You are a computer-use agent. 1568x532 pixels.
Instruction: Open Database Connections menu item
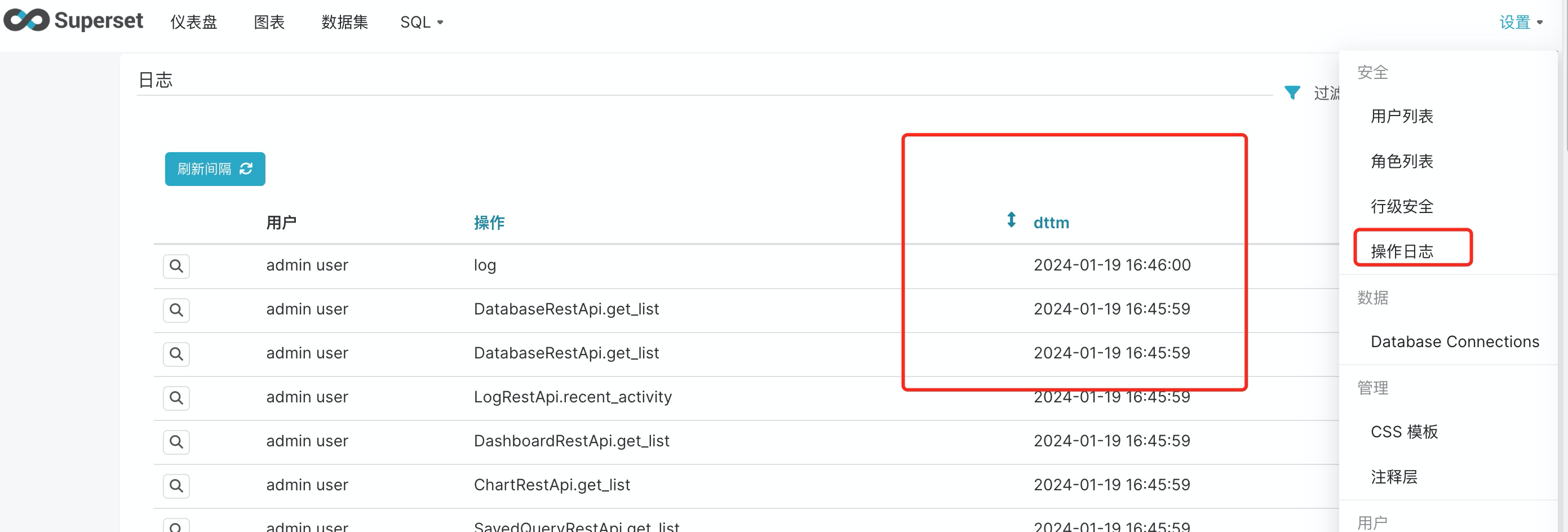(1454, 342)
